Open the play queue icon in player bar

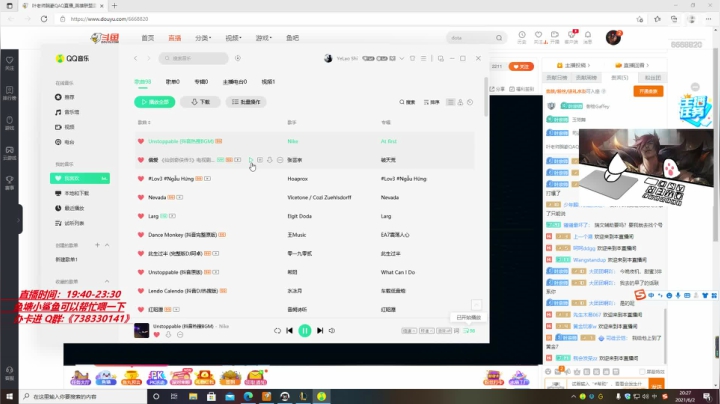point(469,331)
